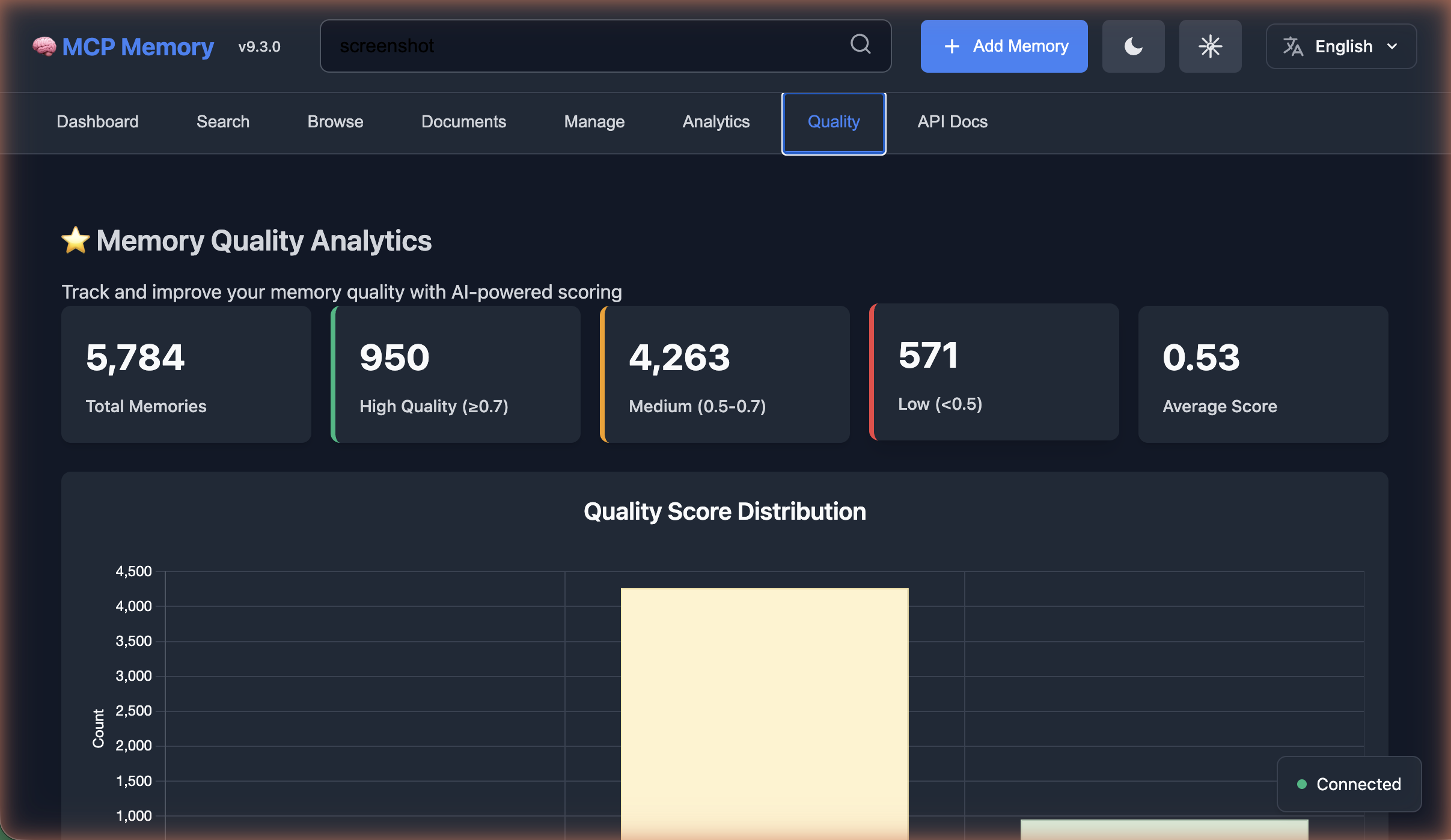Click the star icon beside heading
Viewport: 1451px width, 840px height.
tap(76, 240)
